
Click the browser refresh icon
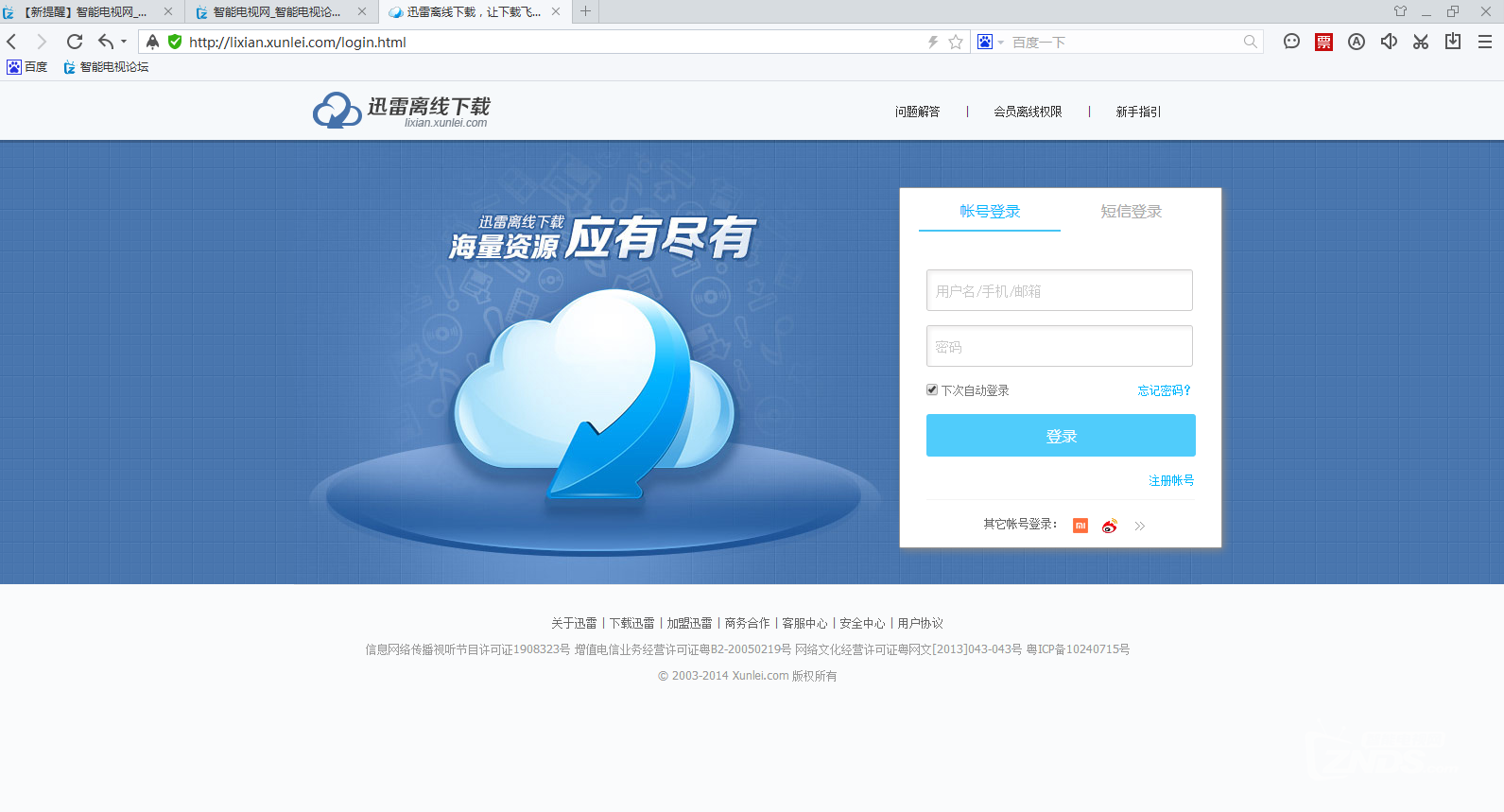(75, 42)
